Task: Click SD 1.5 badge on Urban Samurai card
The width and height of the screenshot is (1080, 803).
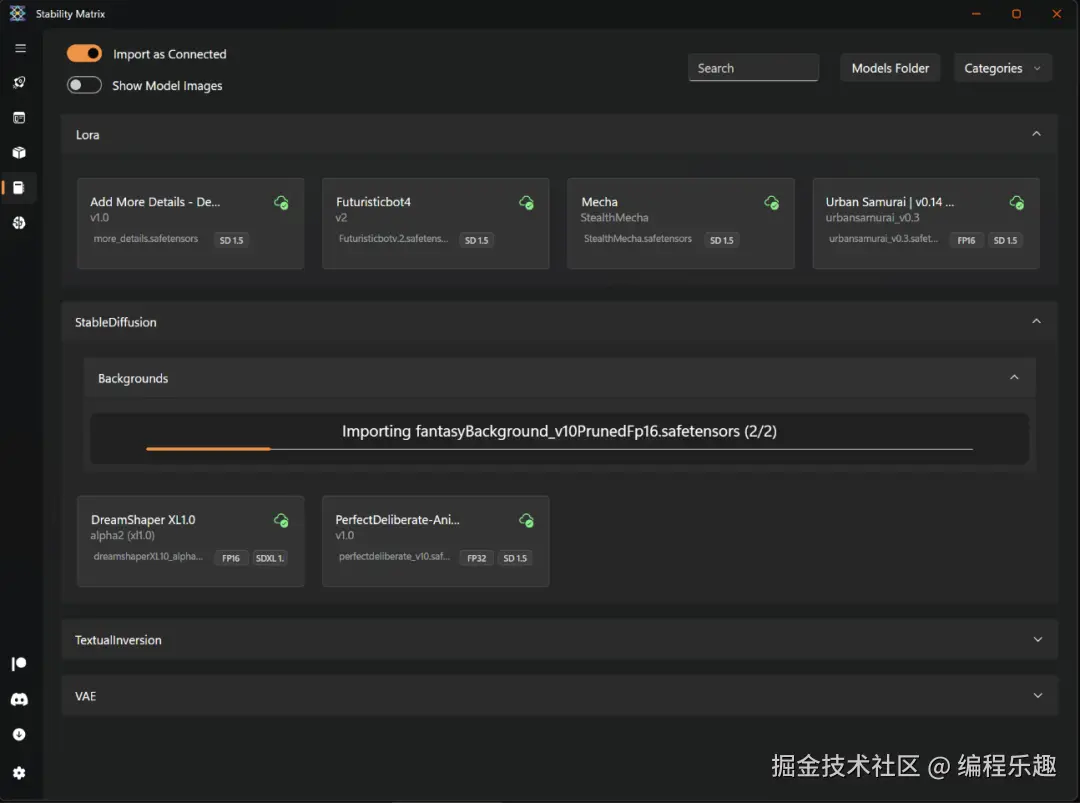Action: pos(1006,240)
